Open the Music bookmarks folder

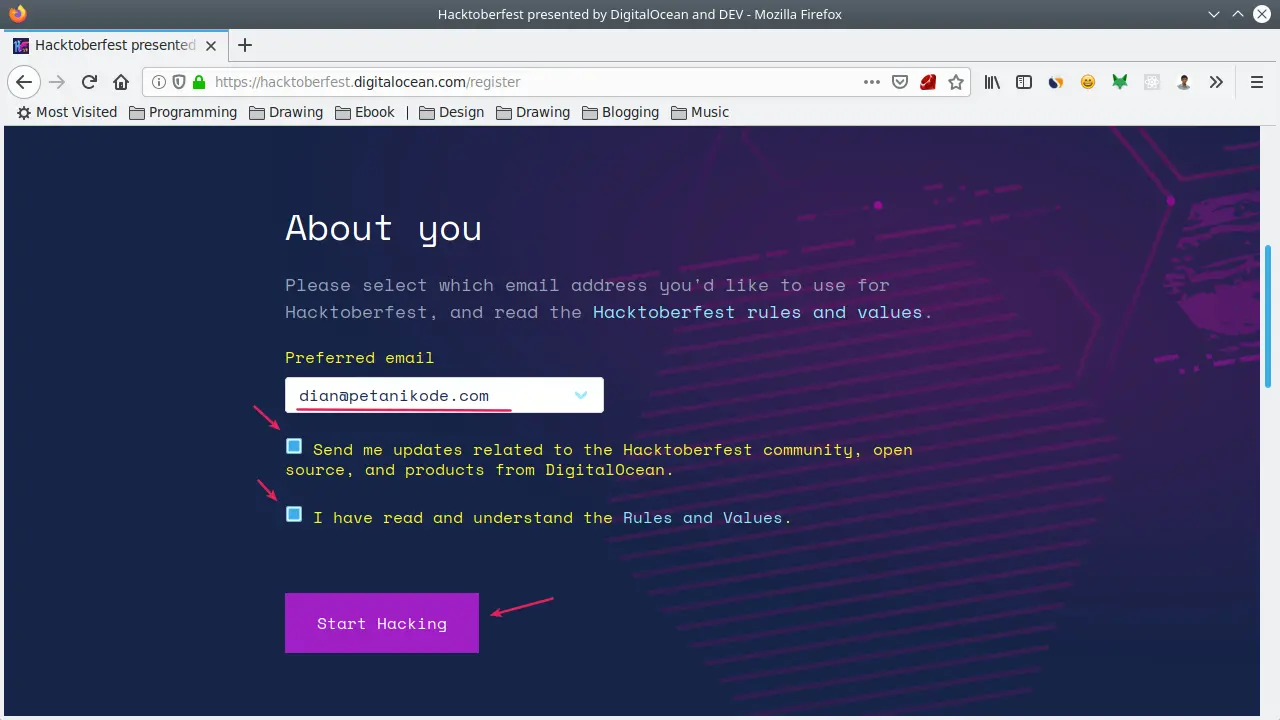(x=700, y=112)
